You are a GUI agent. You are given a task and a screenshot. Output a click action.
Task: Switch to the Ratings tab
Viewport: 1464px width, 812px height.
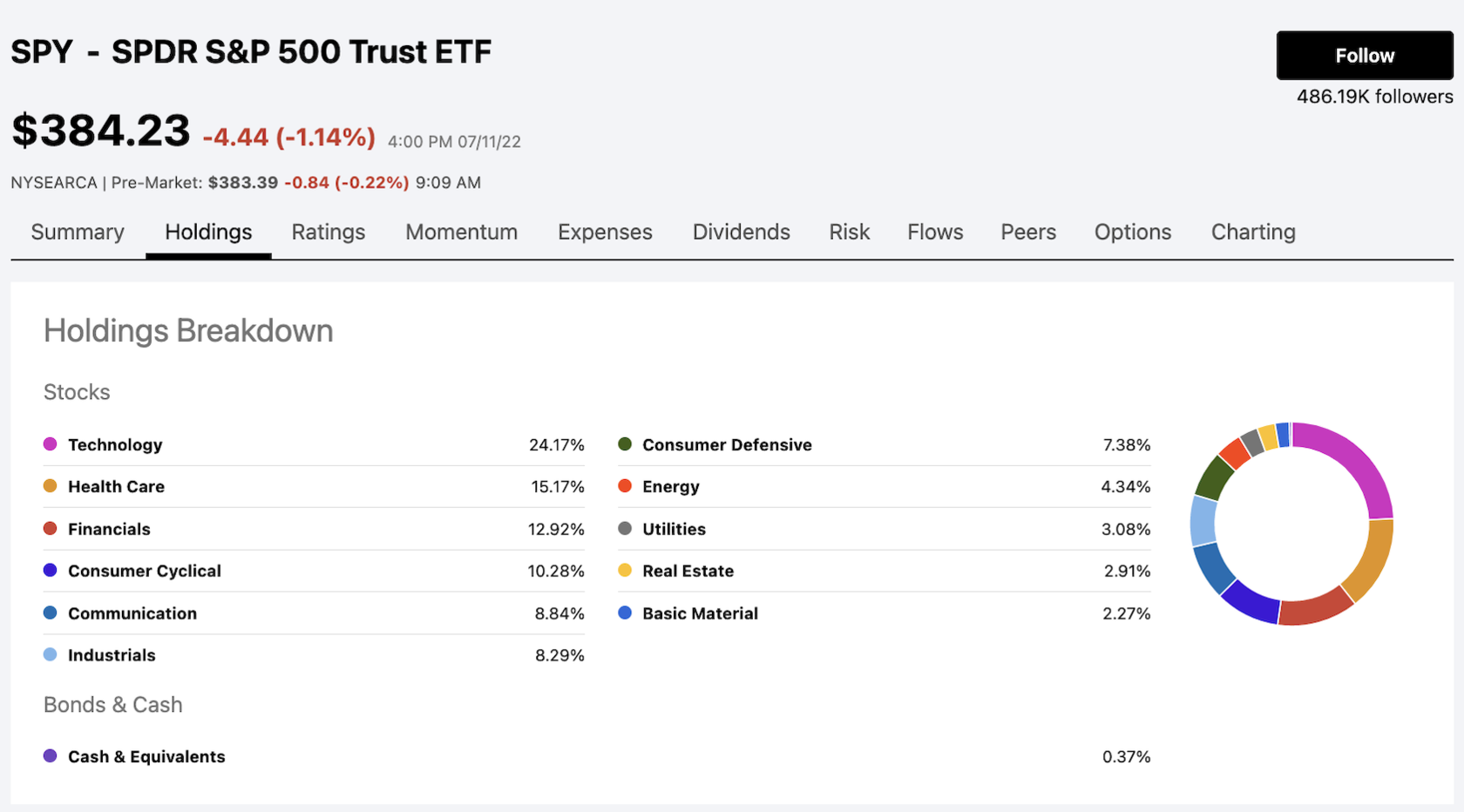click(x=329, y=232)
